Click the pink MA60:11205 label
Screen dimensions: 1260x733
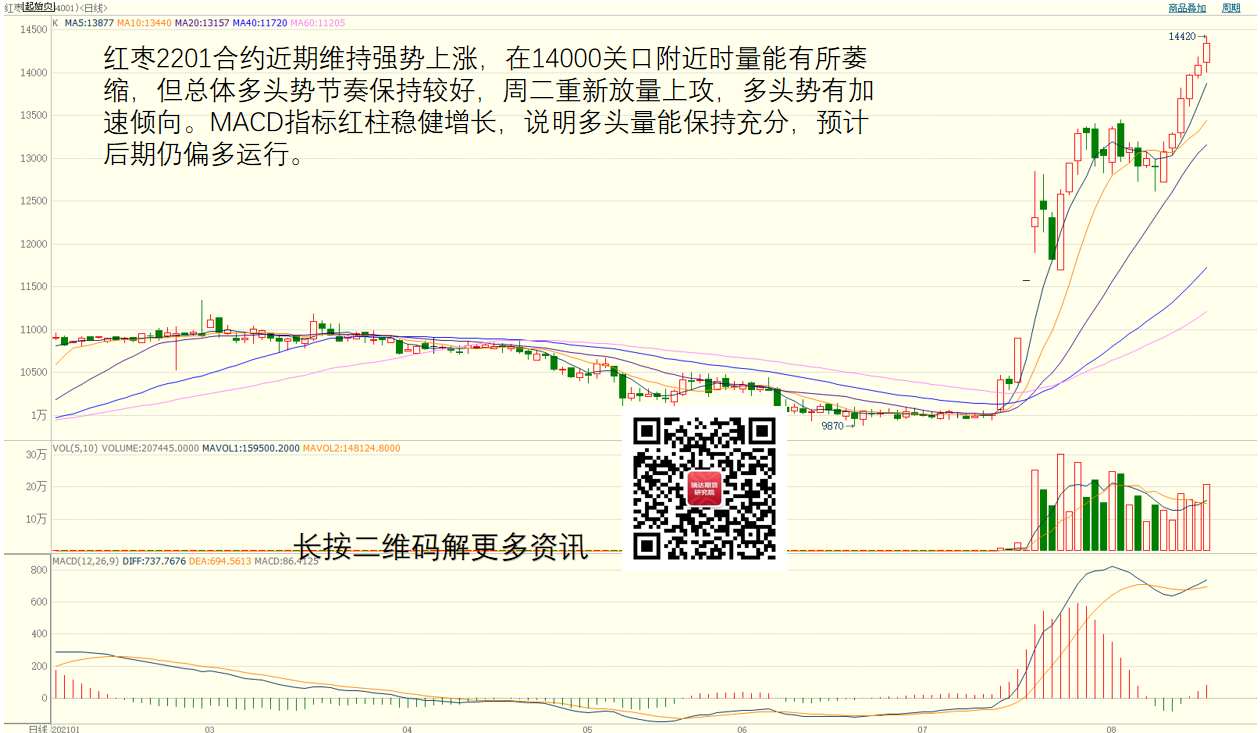(318, 22)
